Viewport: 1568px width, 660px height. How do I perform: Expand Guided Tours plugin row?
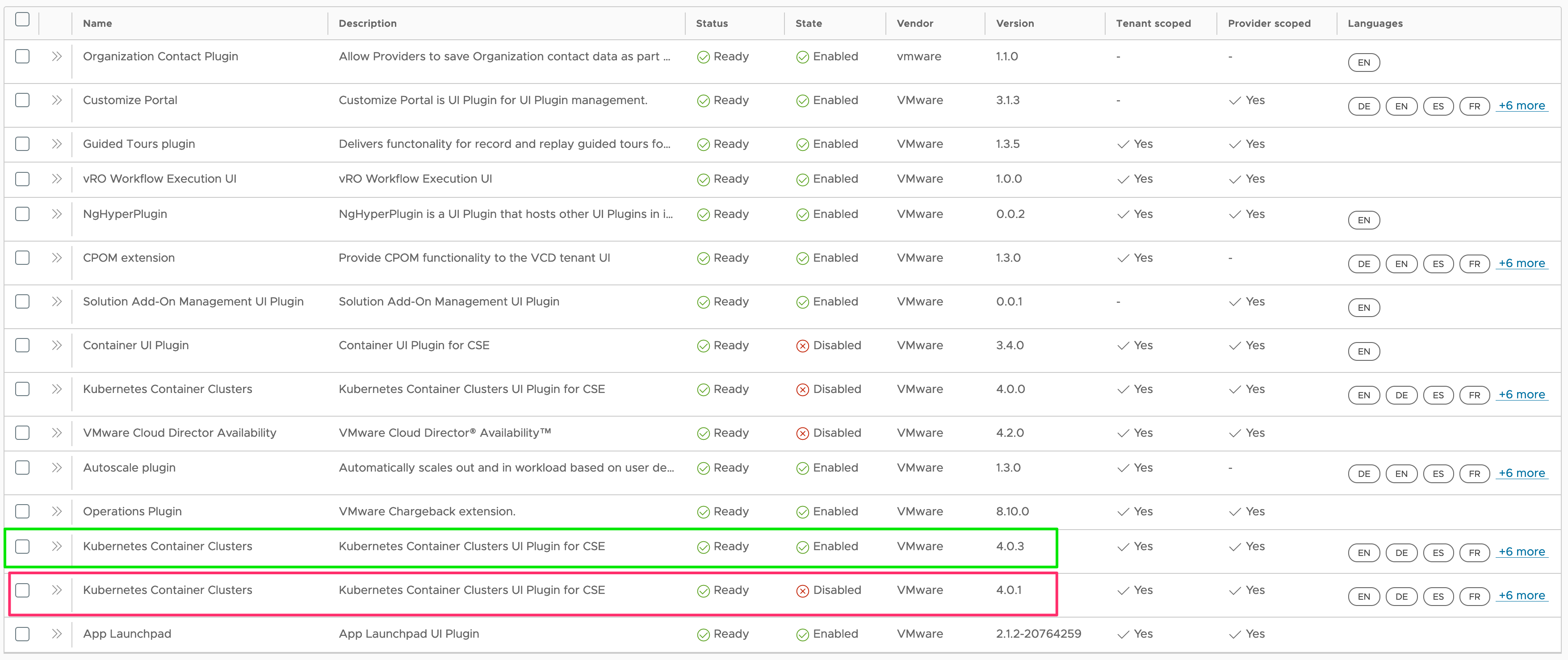[57, 144]
